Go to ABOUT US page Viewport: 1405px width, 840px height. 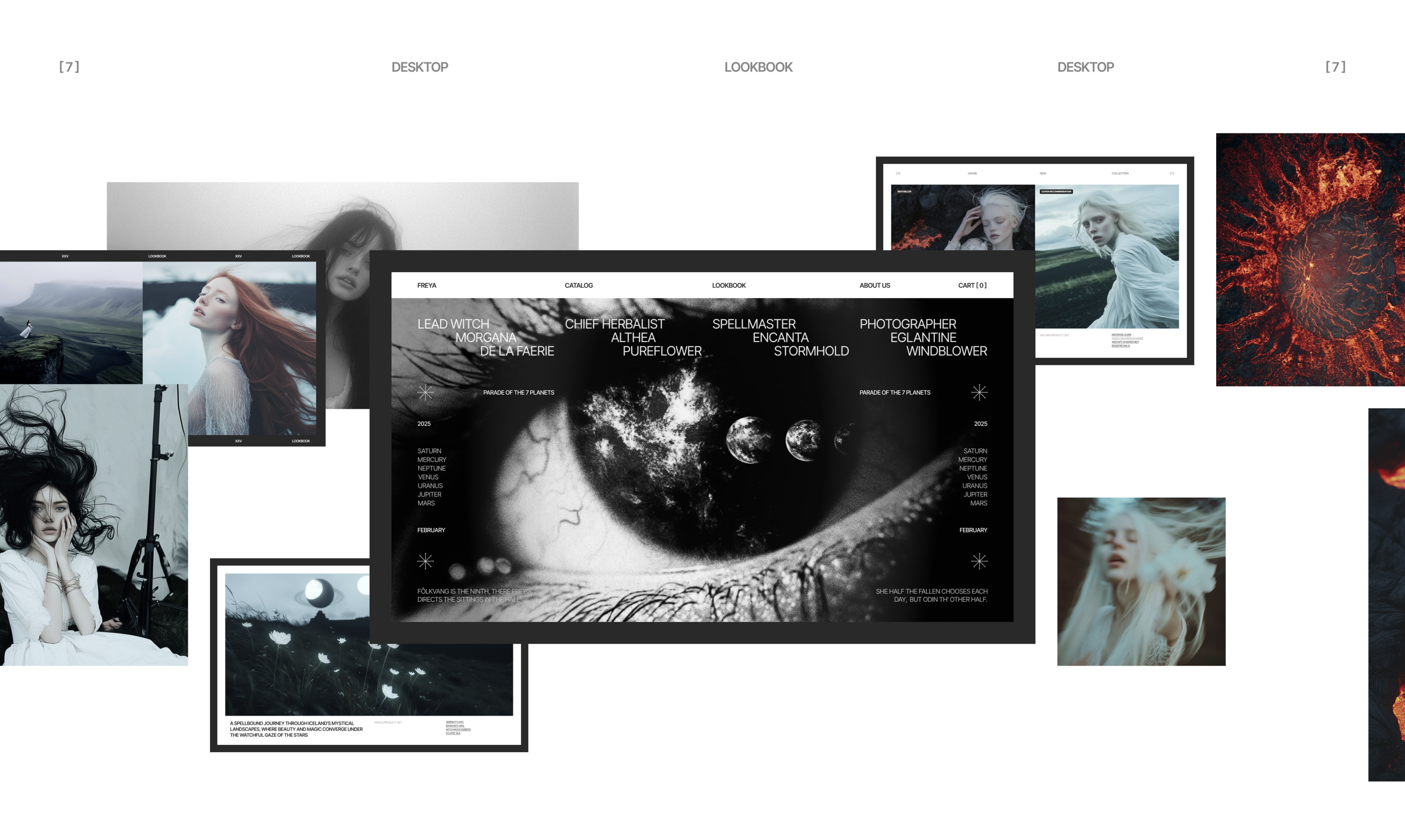[874, 285]
